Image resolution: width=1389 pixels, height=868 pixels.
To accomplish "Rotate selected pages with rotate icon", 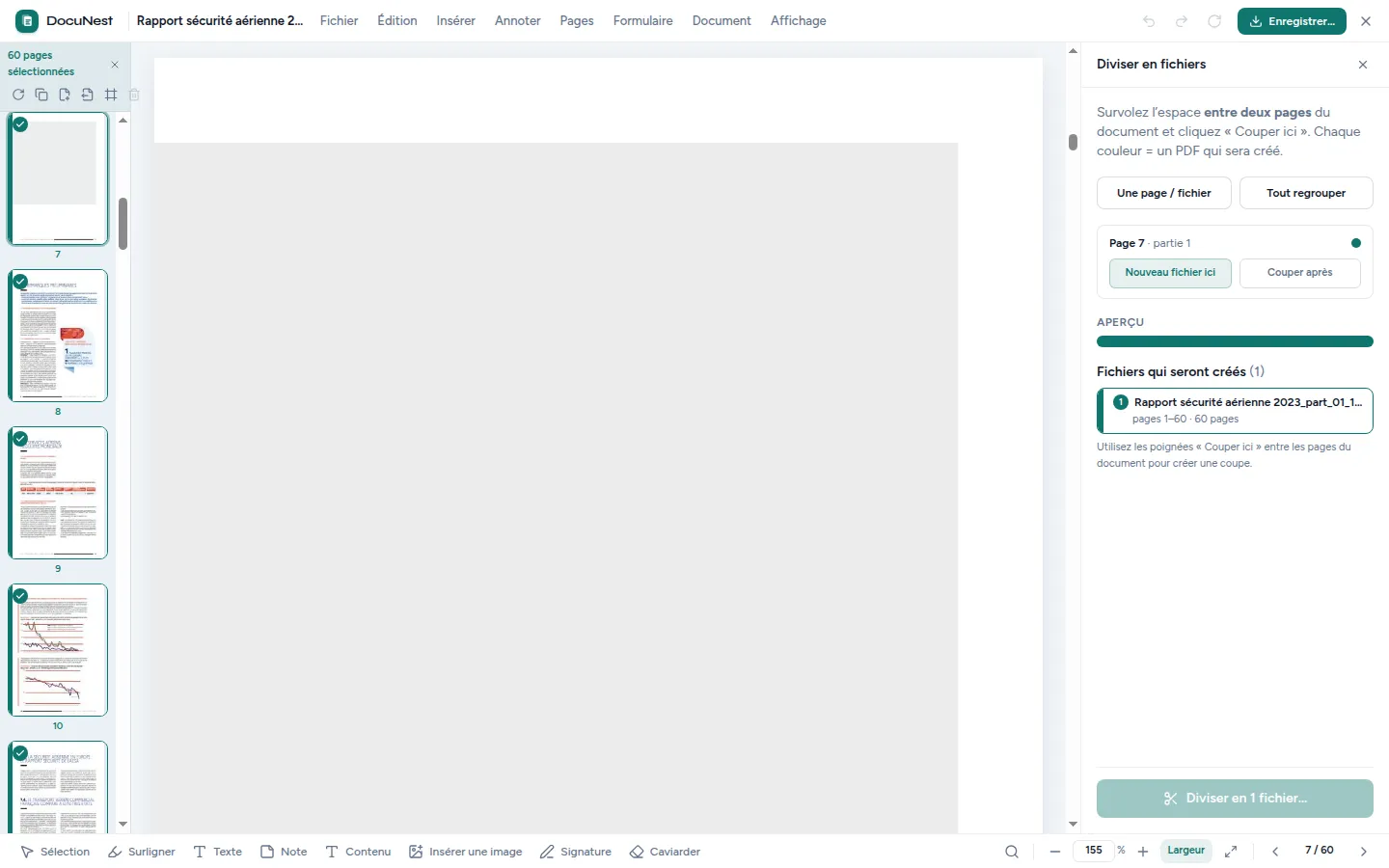I will pos(18,95).
